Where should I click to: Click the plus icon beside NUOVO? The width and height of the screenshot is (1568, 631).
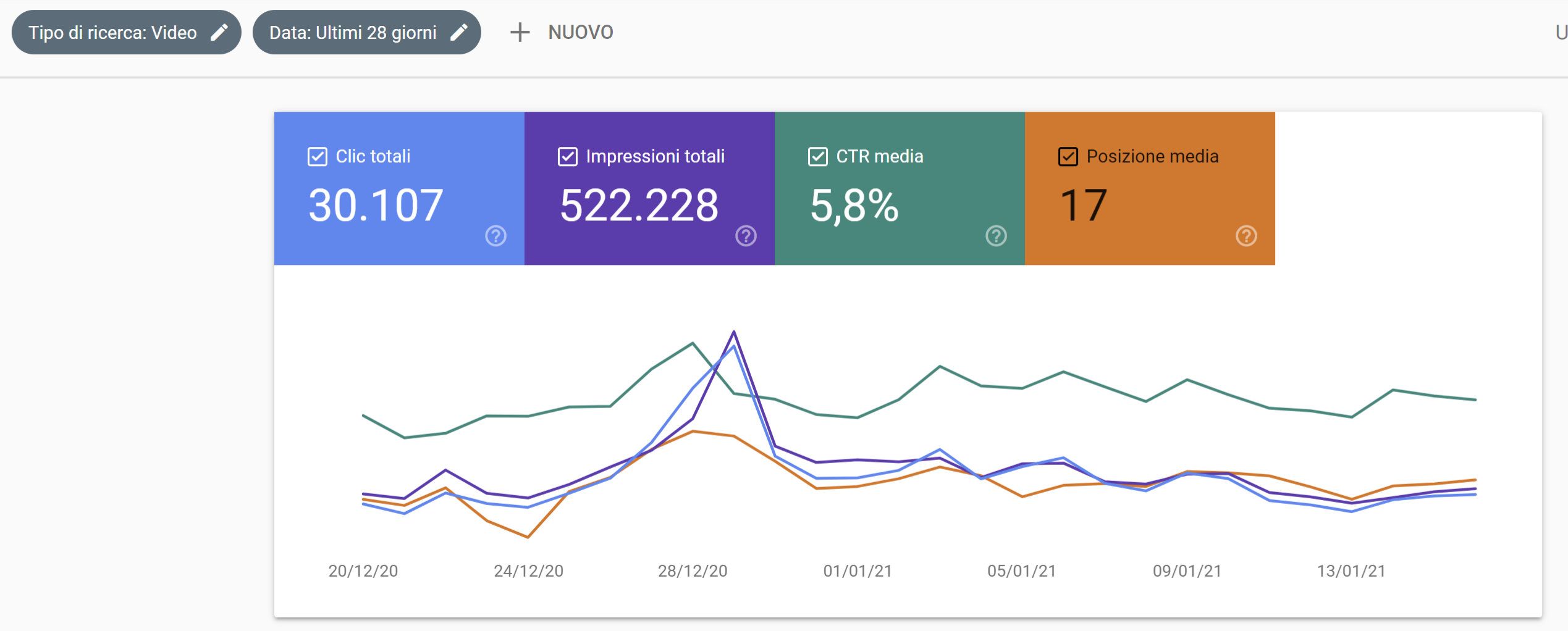pyautogui.click(x=520, y=32)
